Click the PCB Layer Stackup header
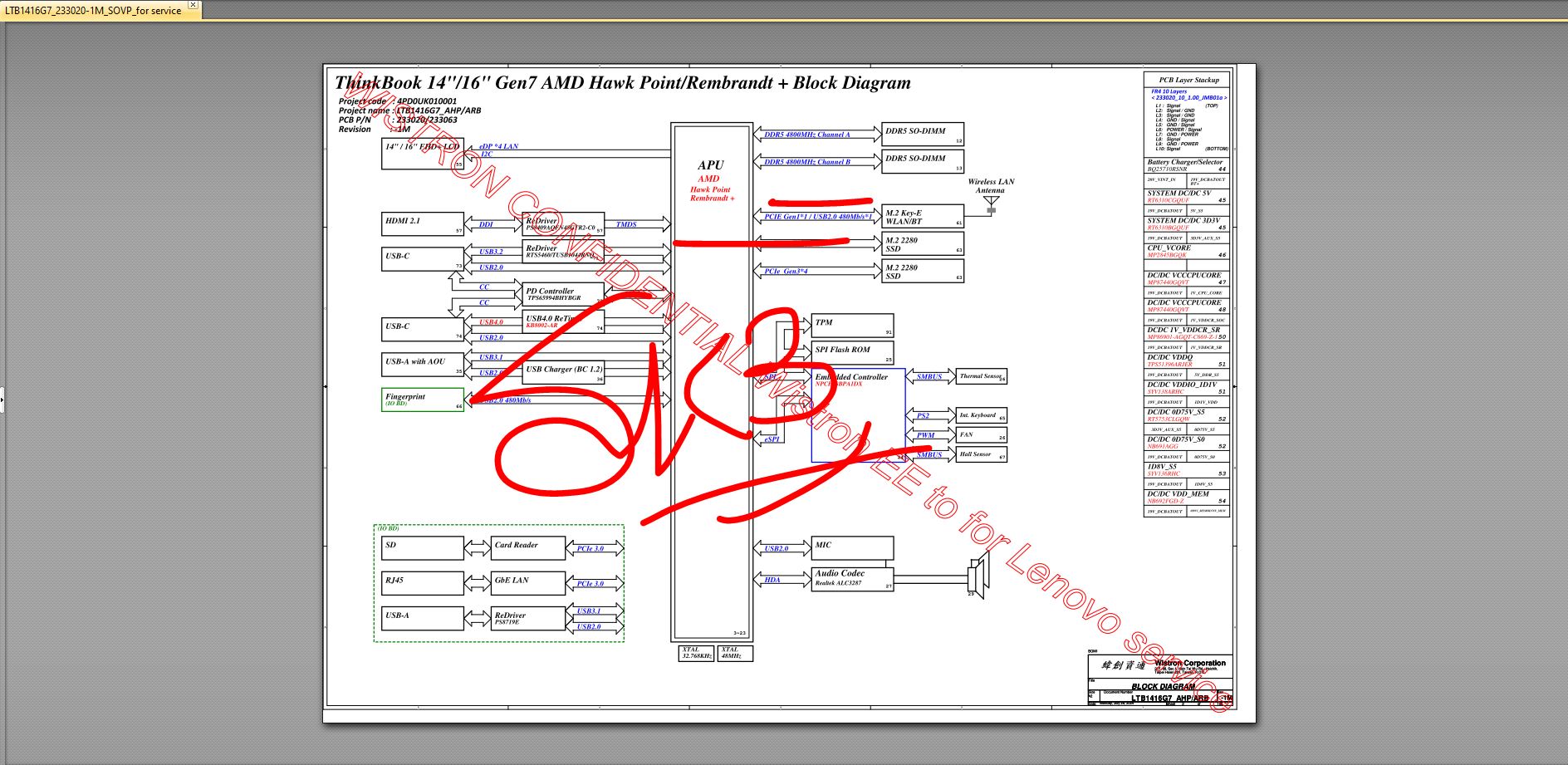The image size is (1568, 765). (1188, 81)
